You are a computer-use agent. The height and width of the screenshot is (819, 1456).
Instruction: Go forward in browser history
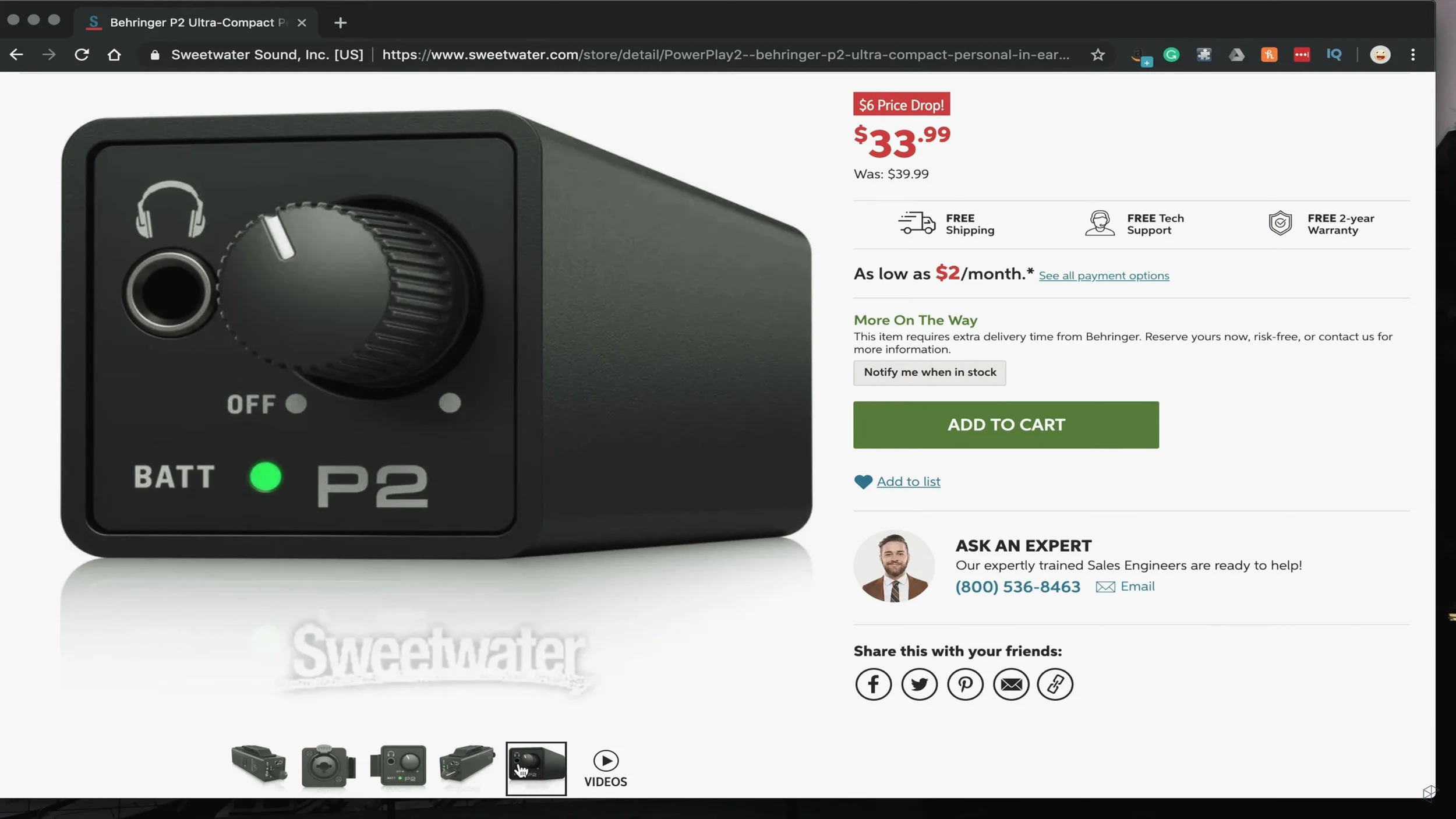click(x=49, y=55)
